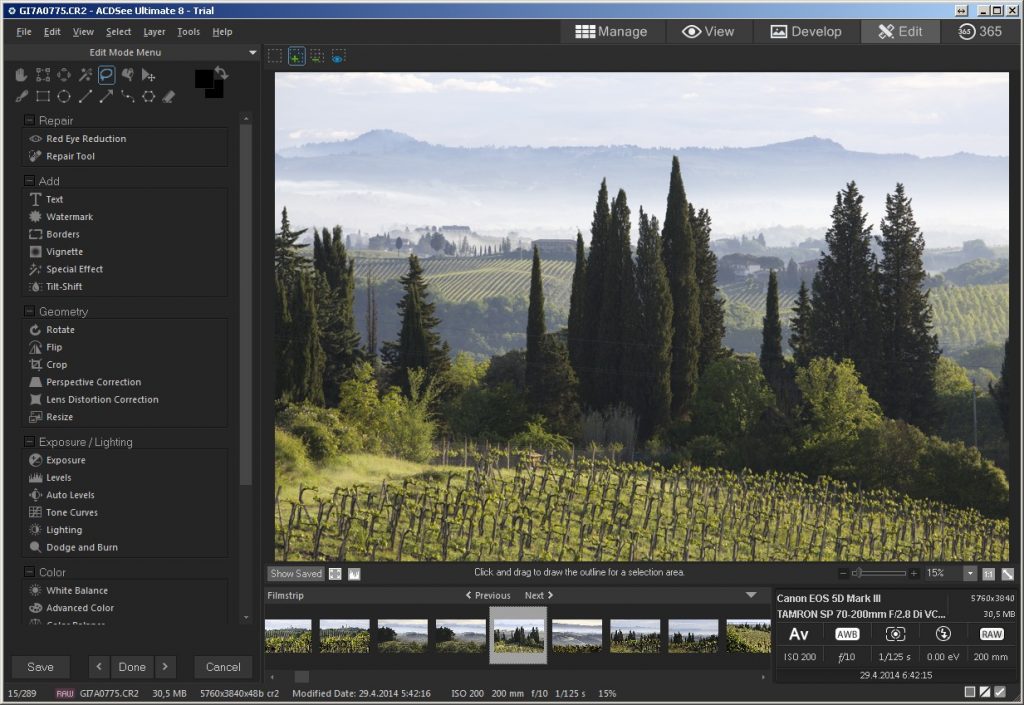Image resolution: width=1024 pixels, height=705 pixels.
Task: Click Next in the filmstrip
Action: [x=536, y=595]
